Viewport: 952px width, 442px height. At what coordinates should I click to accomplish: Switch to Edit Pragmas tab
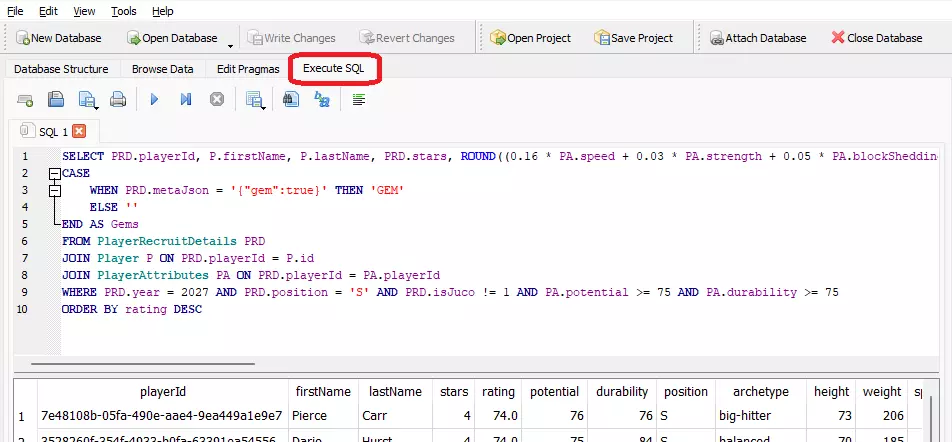click(x=248, y=69)
